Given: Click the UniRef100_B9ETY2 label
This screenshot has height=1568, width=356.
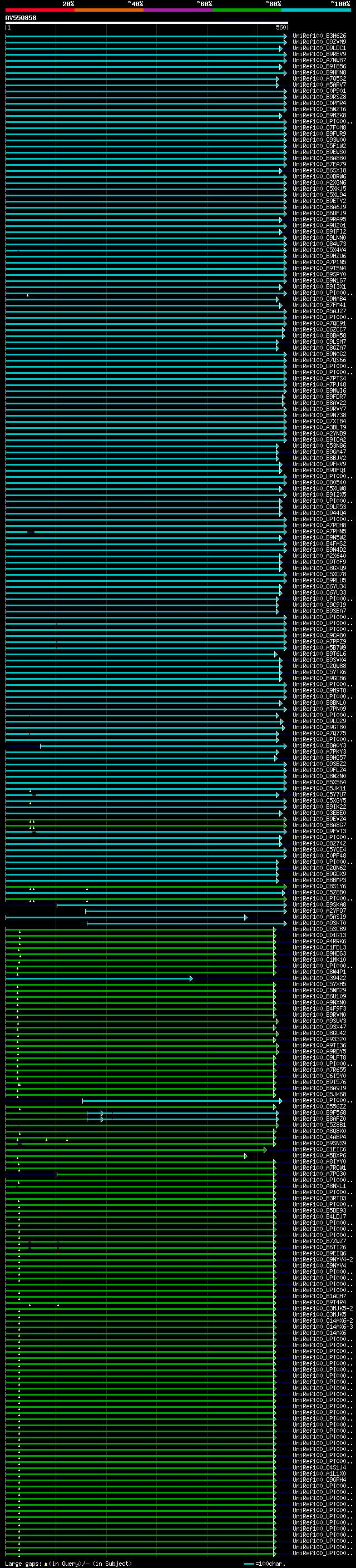Looking at the screenshot, I should 319,201.
